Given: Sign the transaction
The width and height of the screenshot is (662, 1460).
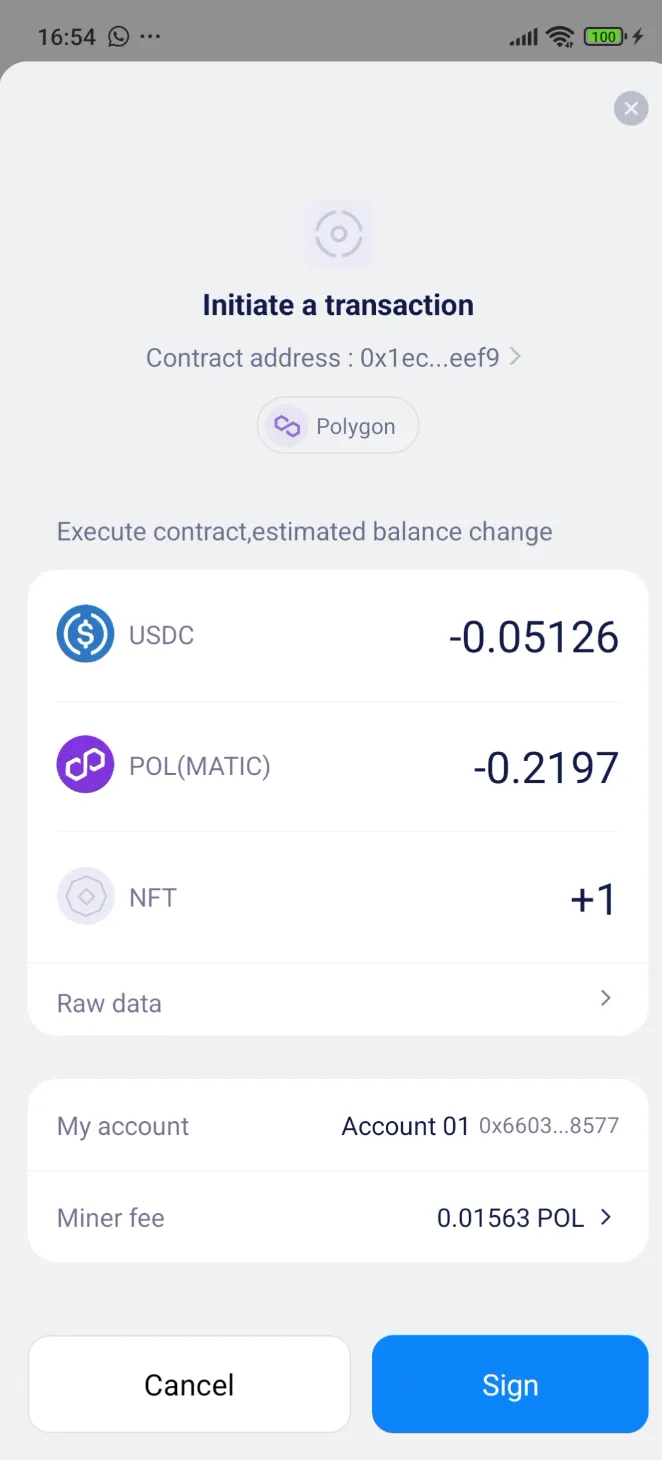Looking at the screenshot, I should click(x=510, y=1384).
